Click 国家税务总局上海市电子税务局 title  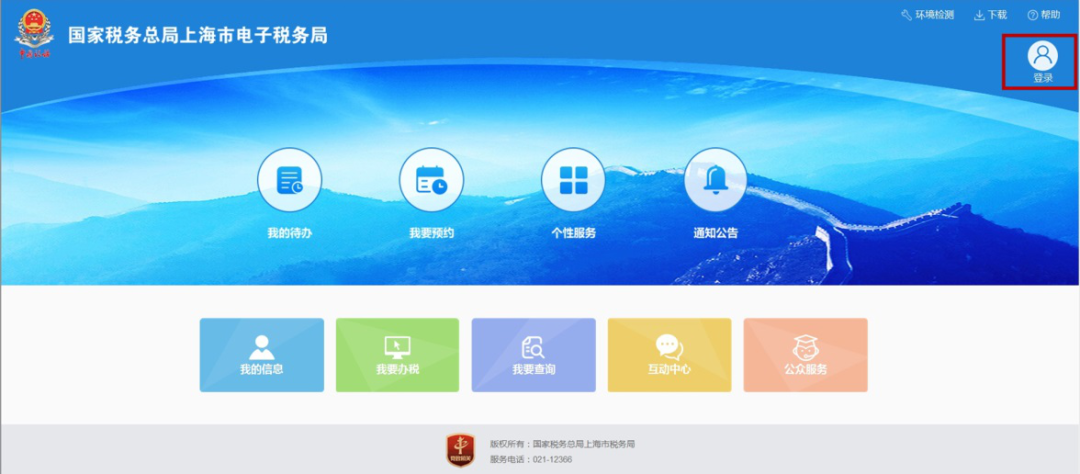(198, 35)
